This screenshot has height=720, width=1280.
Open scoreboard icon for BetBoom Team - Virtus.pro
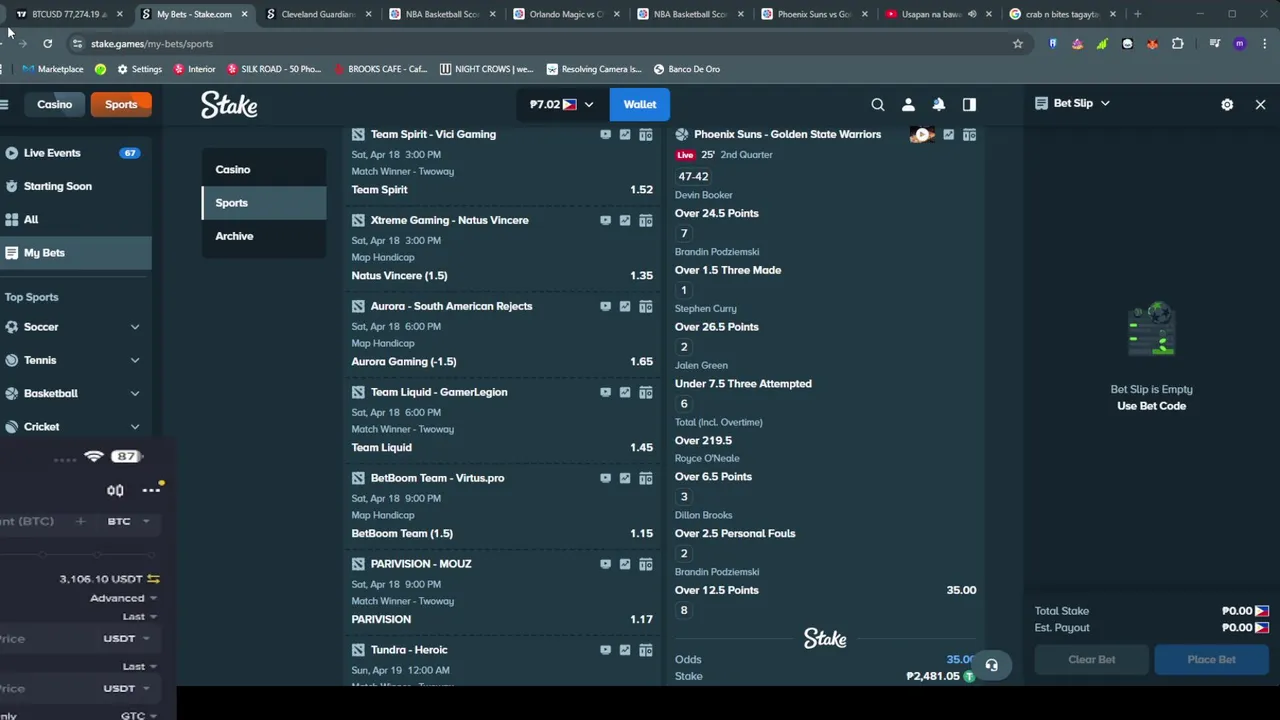pyautogui.click(x=646, y=478)
